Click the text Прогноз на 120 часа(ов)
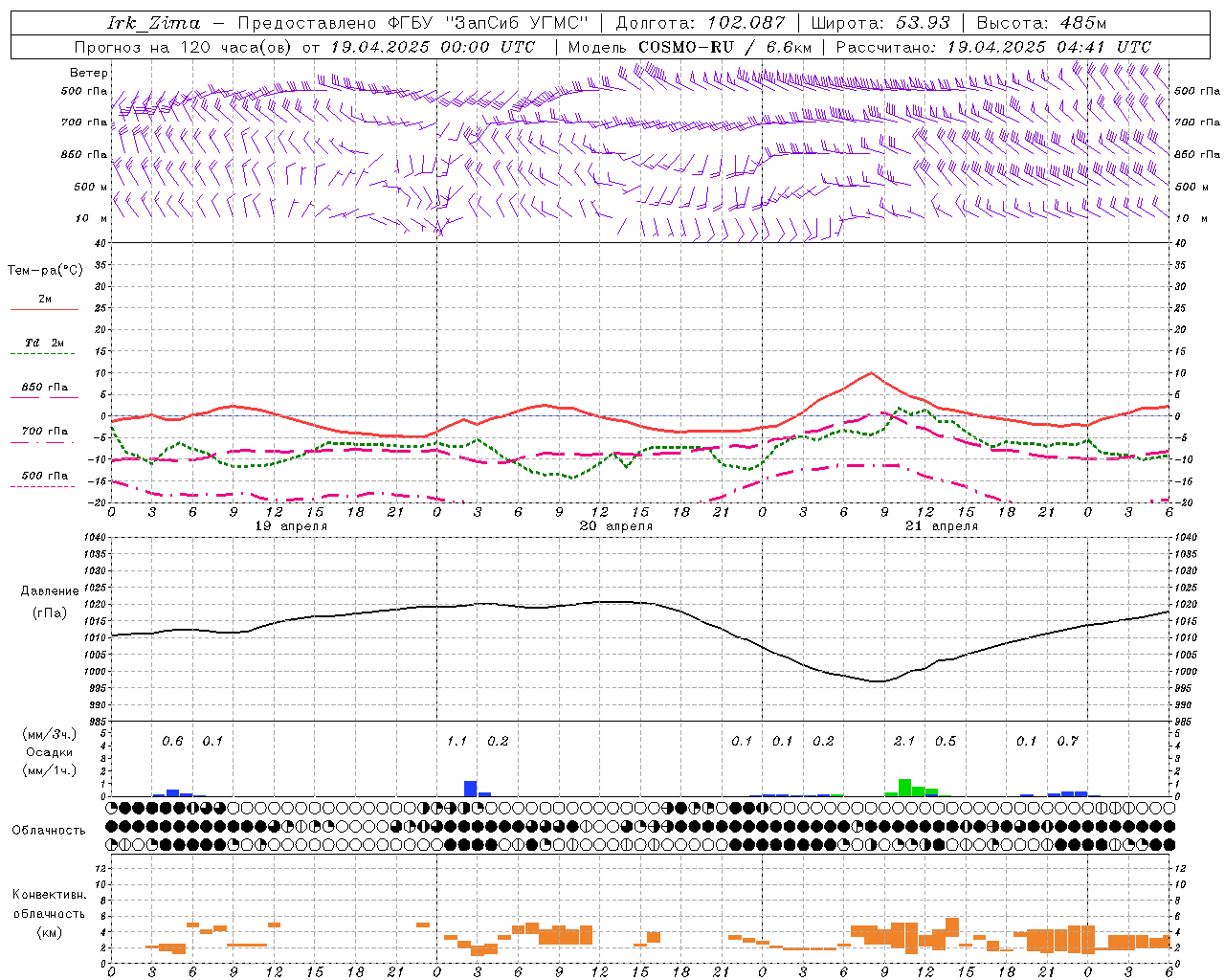 pos(184,47)
